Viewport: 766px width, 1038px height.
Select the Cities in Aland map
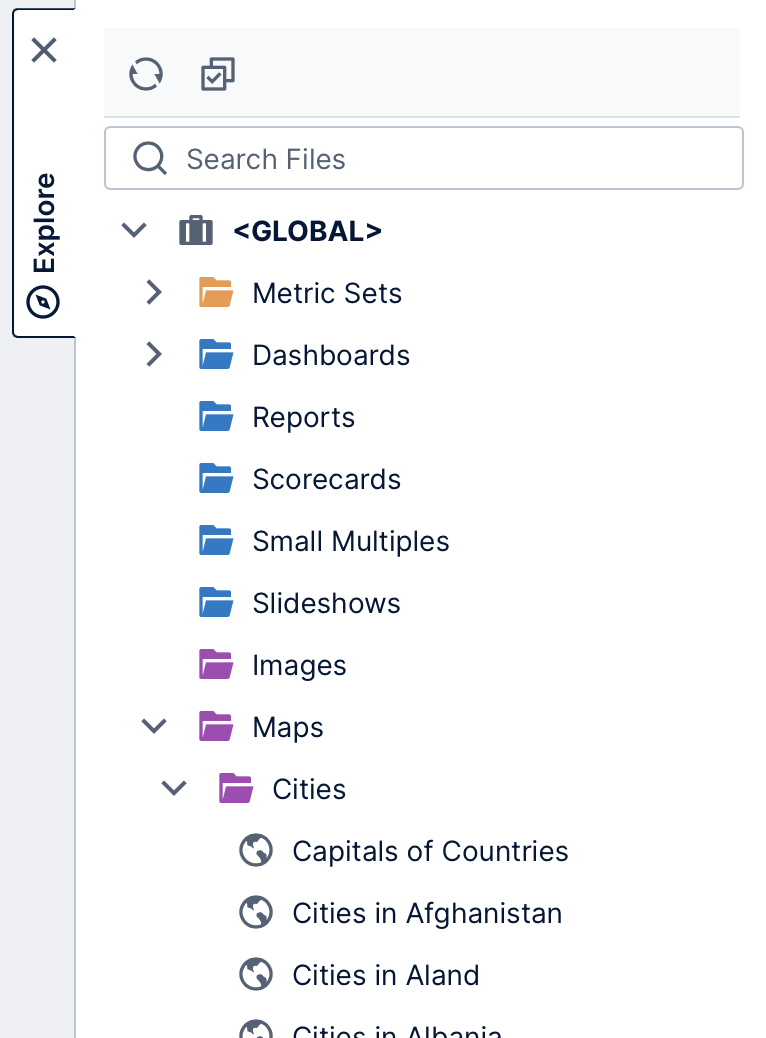pyautogui.click(x=385, y=974)
